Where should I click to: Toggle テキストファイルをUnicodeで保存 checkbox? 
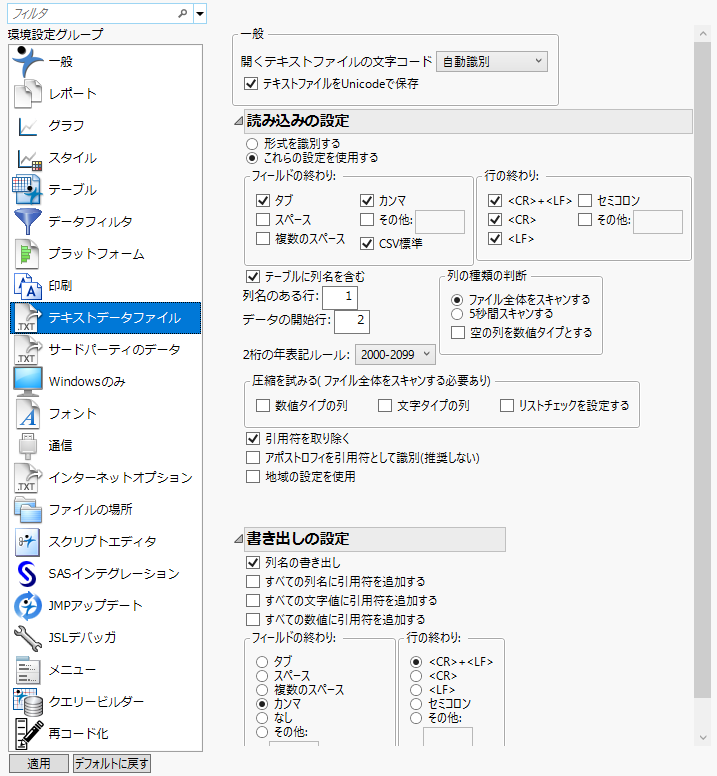coord(251,84)
